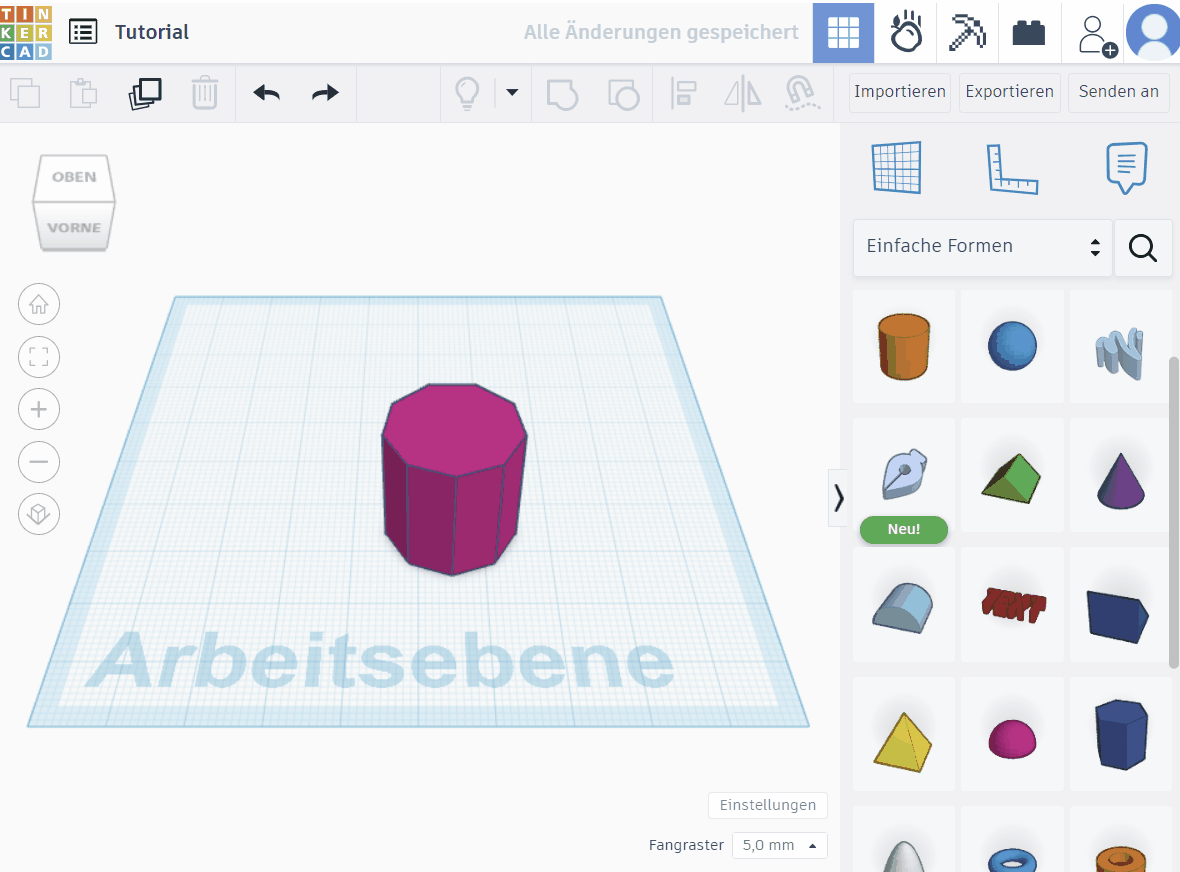Viewport: 1180px width, 872px height.
Task: Click the Align tool icon
Action: pyautogui.click(x=683, y=93)
